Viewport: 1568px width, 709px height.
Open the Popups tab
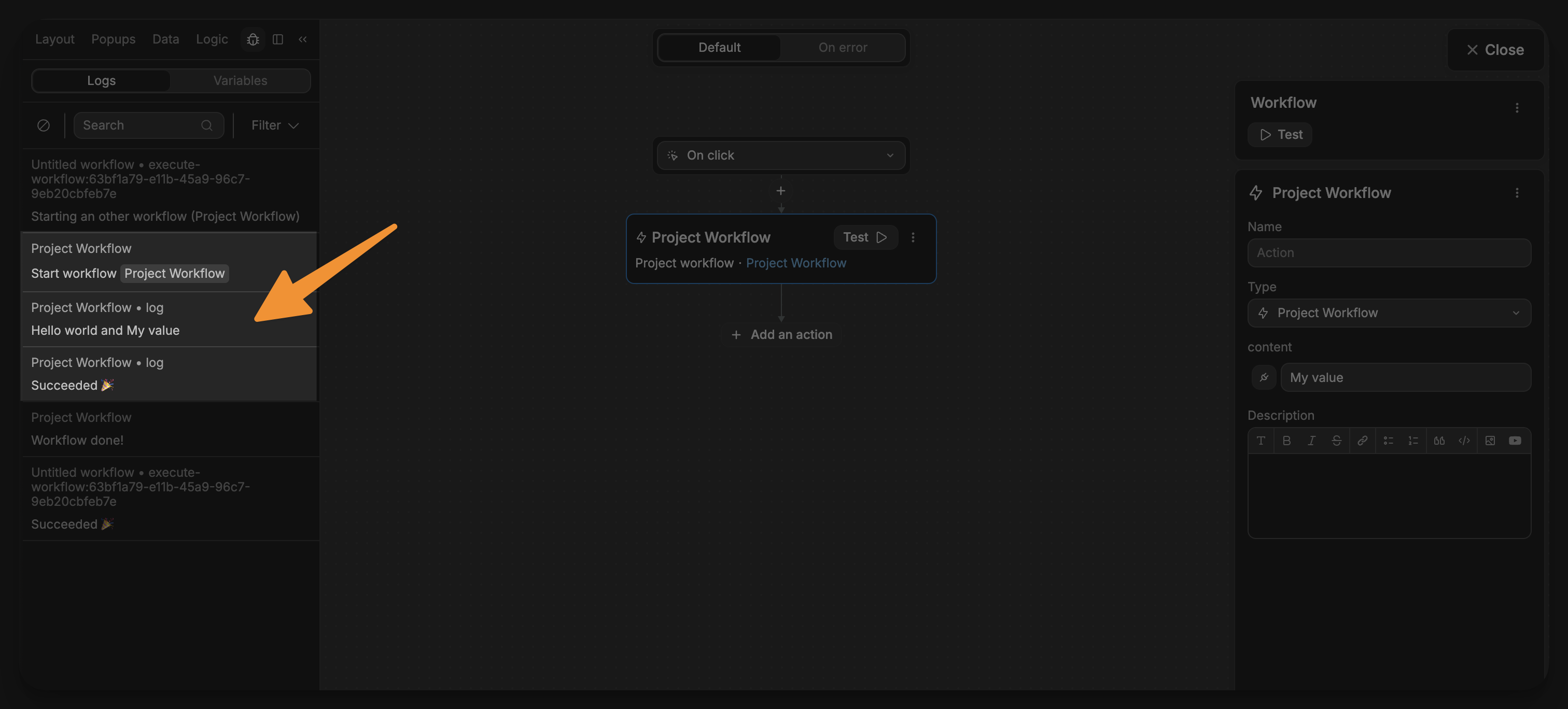point(113,39)
